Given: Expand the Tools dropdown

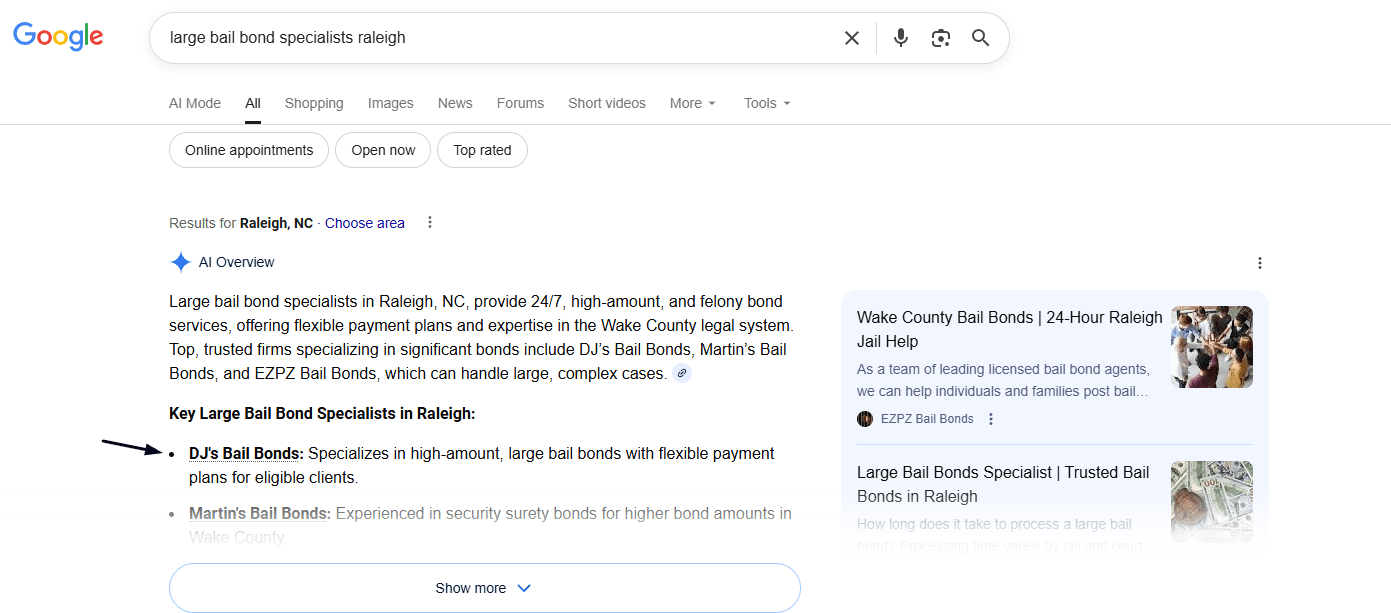Looking at the screenshot, I should click(767, 103).
